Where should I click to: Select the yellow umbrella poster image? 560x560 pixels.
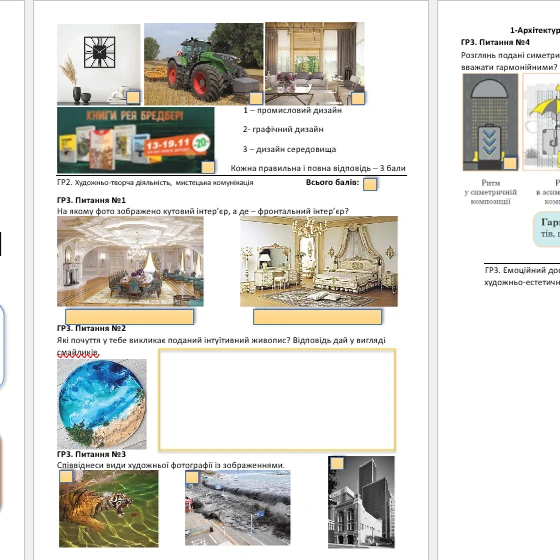point(541,122)
